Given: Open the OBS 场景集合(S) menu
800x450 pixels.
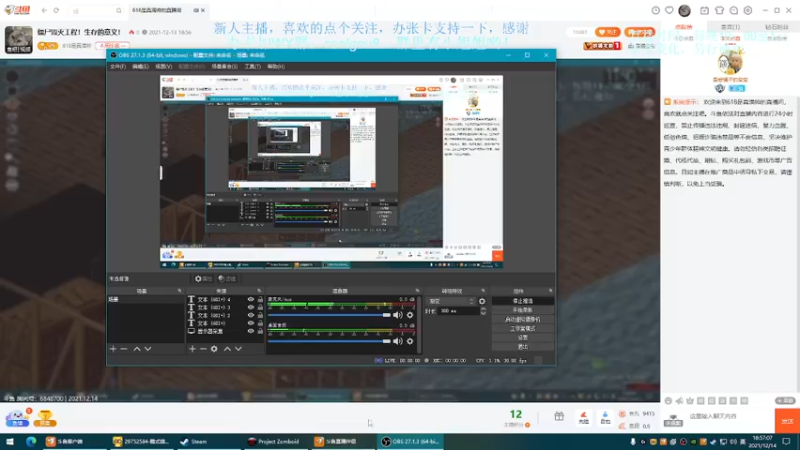Looking at the screenshot, I should (x=224, y=66).
